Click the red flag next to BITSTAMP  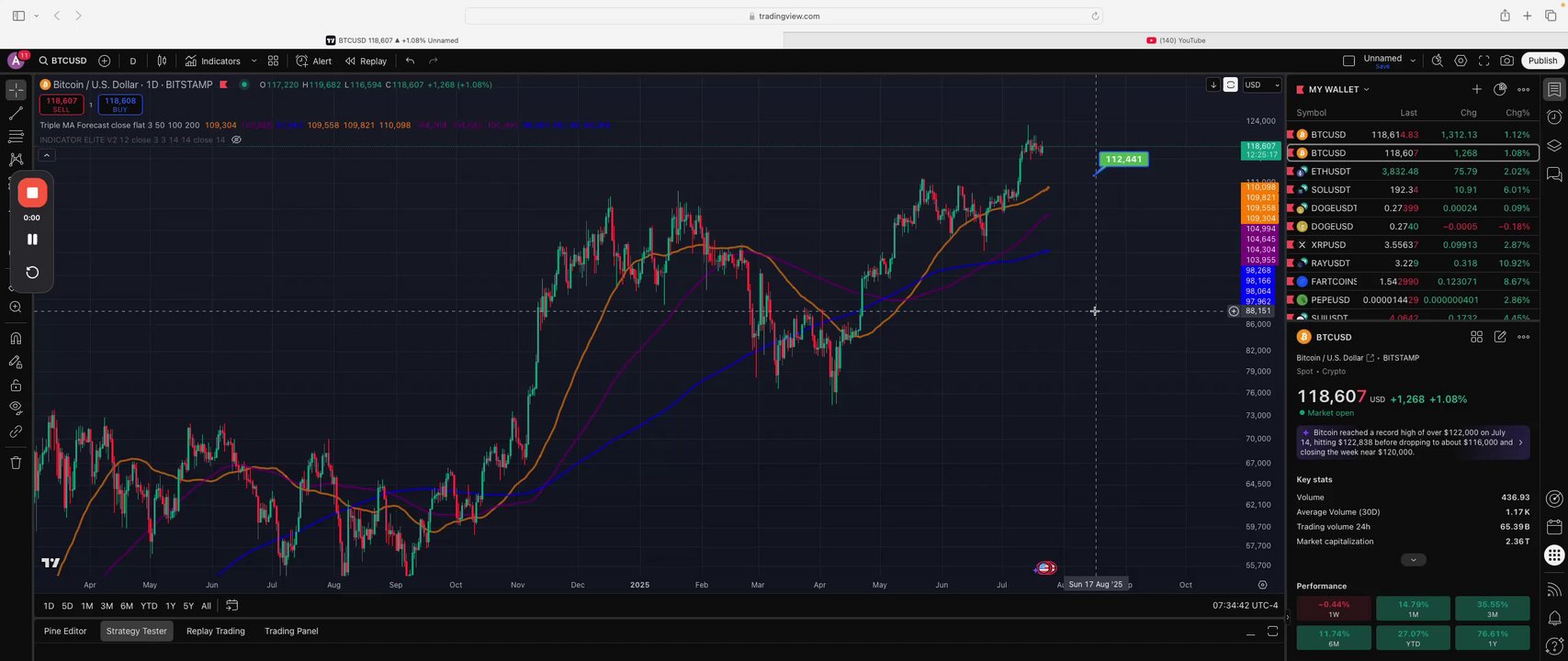click(221, 84)
